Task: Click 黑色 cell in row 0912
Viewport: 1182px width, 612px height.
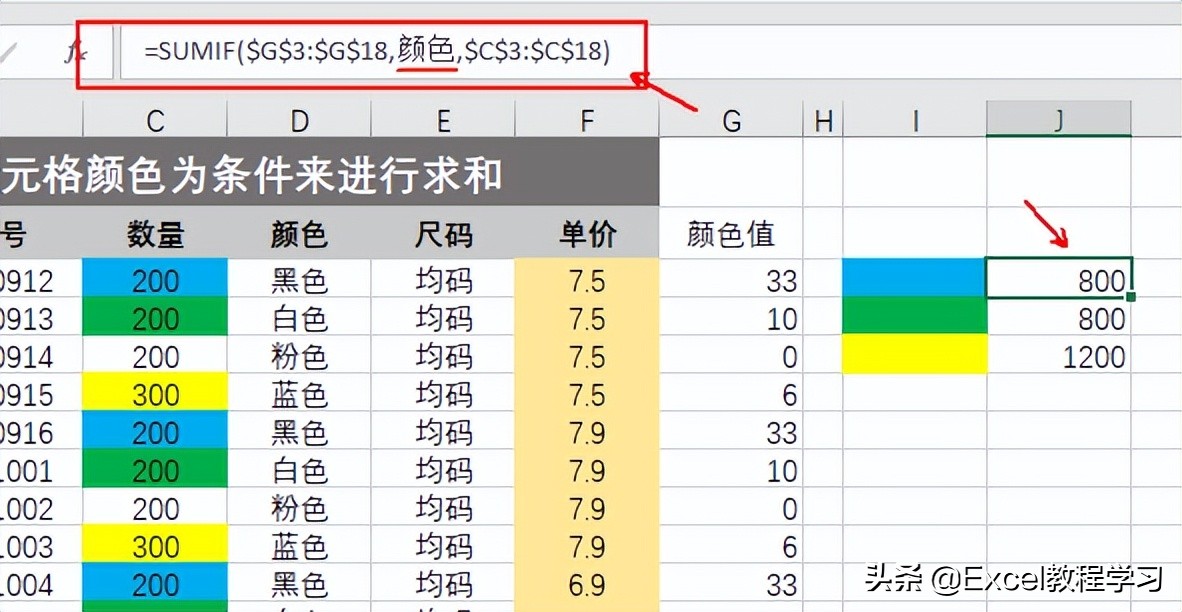Action: pos(299,280)
